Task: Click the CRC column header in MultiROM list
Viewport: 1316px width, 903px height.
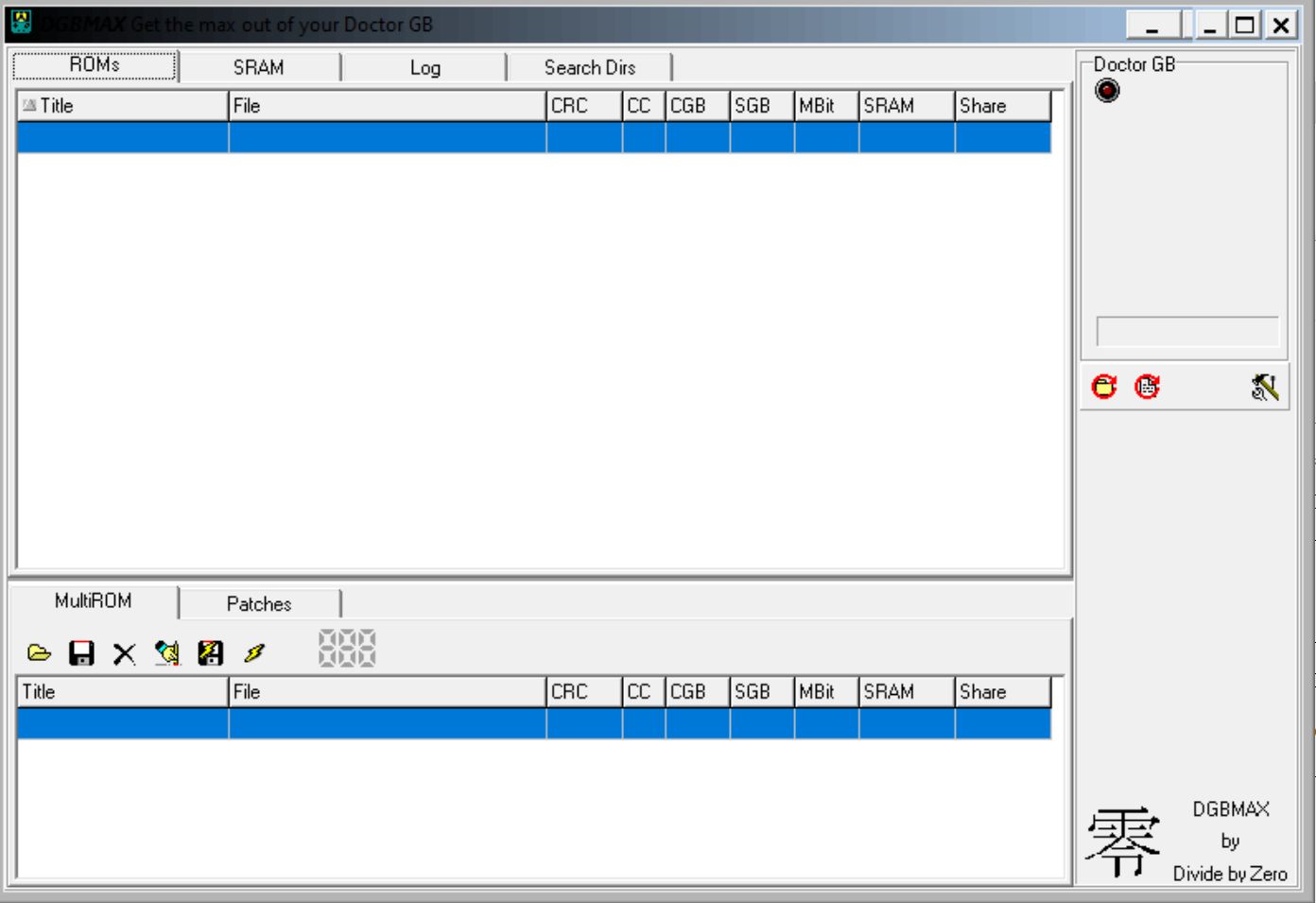Action: 583,692
